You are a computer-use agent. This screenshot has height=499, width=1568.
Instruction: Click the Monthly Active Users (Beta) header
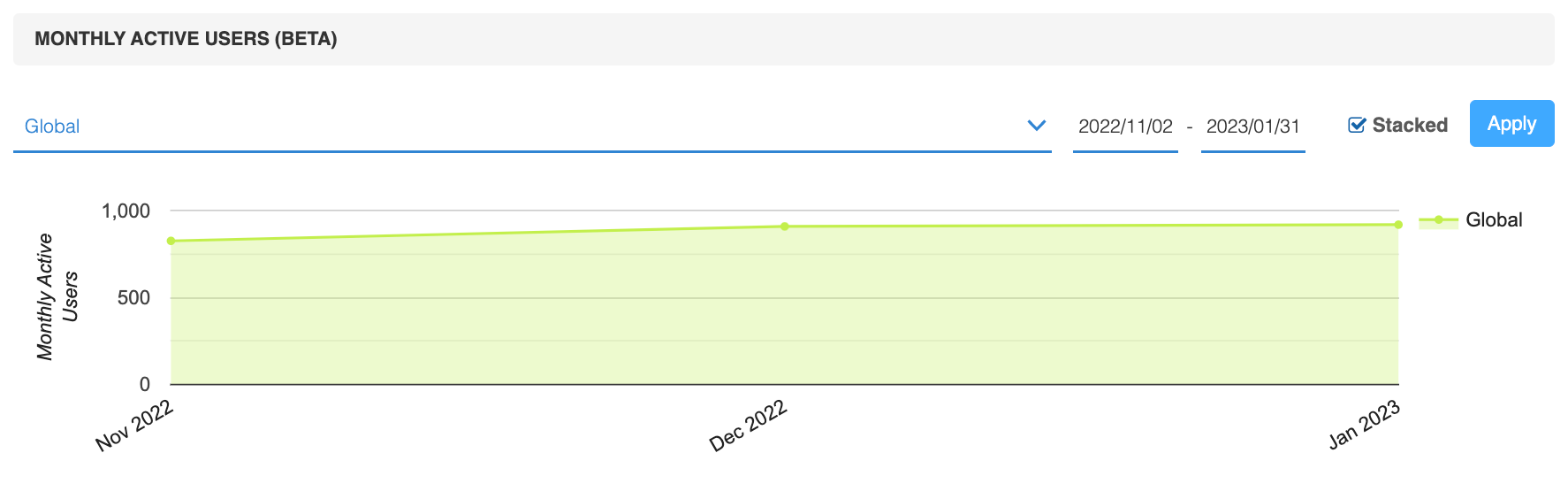point(186,39)
